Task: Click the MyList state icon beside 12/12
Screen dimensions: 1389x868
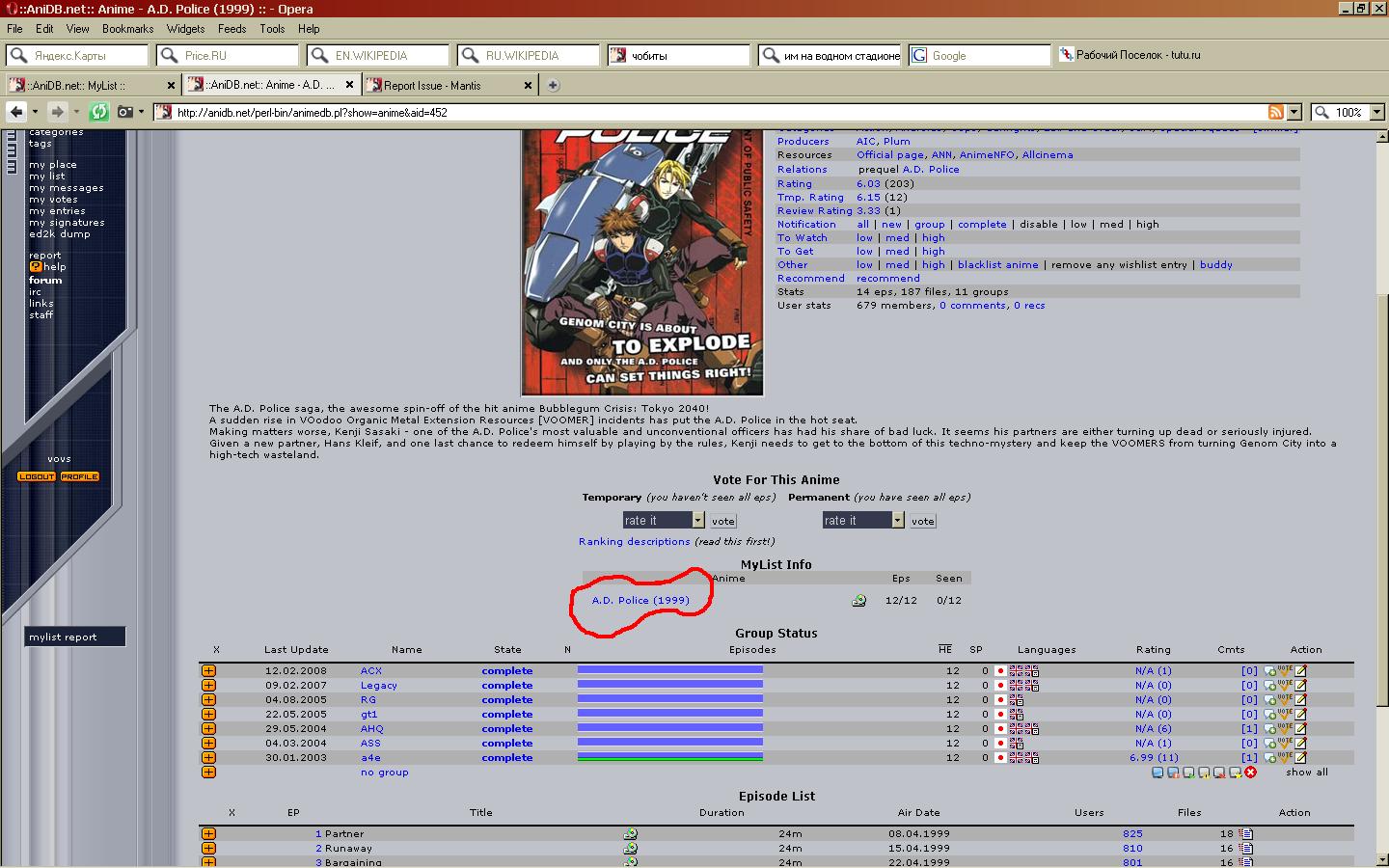Action: (x=858, y=601)
